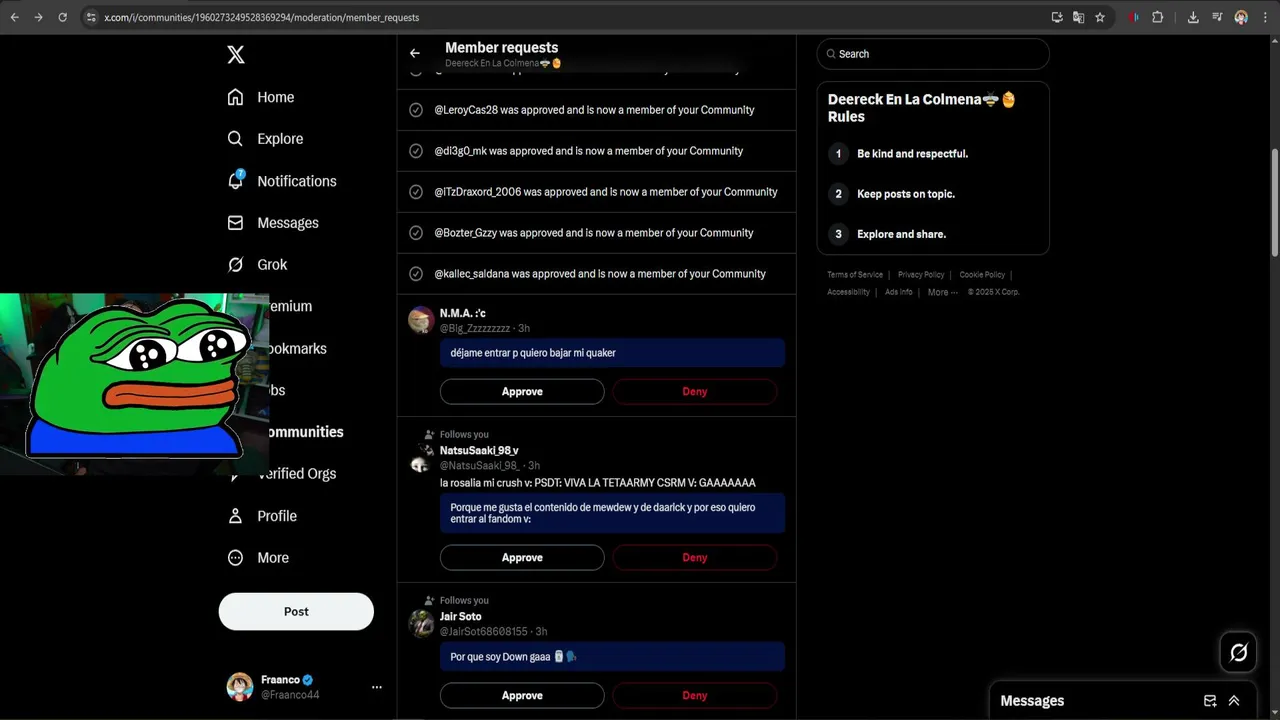Open Chrome profile avatar
This screenshot has width=1280, height=720.
pos(1241,17)
